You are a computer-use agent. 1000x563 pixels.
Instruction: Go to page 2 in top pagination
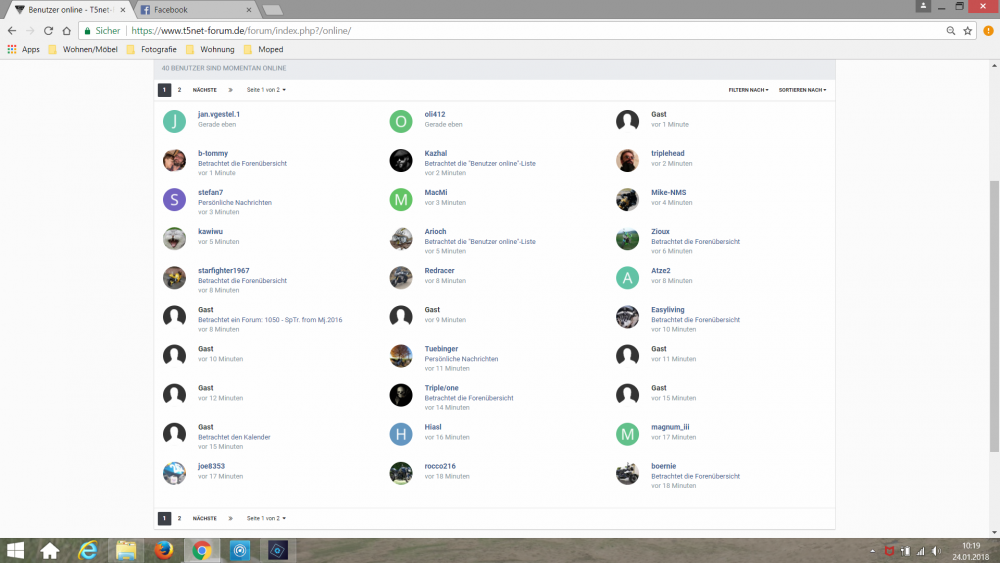(x=179, y=90)
